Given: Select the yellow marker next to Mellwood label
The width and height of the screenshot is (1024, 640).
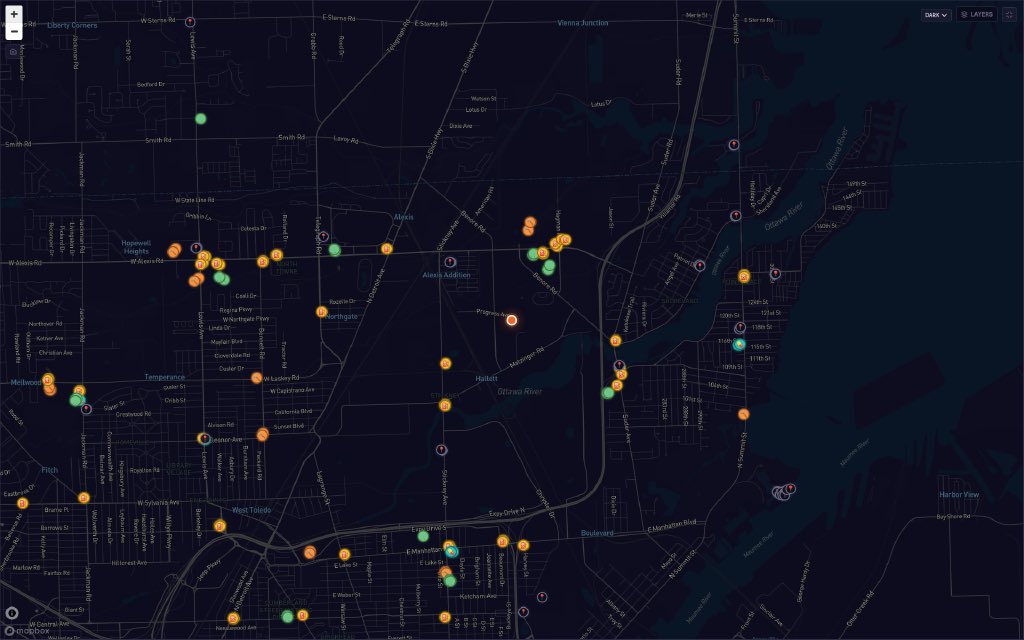Looking at the screenshot, I should [x=48, y=379].
